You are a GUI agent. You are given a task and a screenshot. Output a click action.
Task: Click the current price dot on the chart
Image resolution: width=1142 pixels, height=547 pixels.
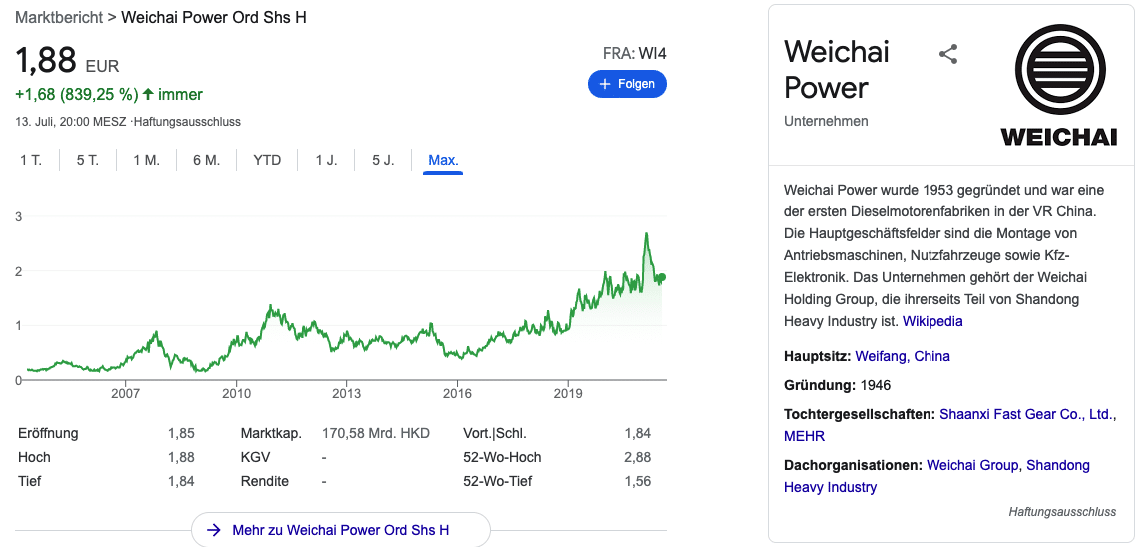[x=661, y=277]
